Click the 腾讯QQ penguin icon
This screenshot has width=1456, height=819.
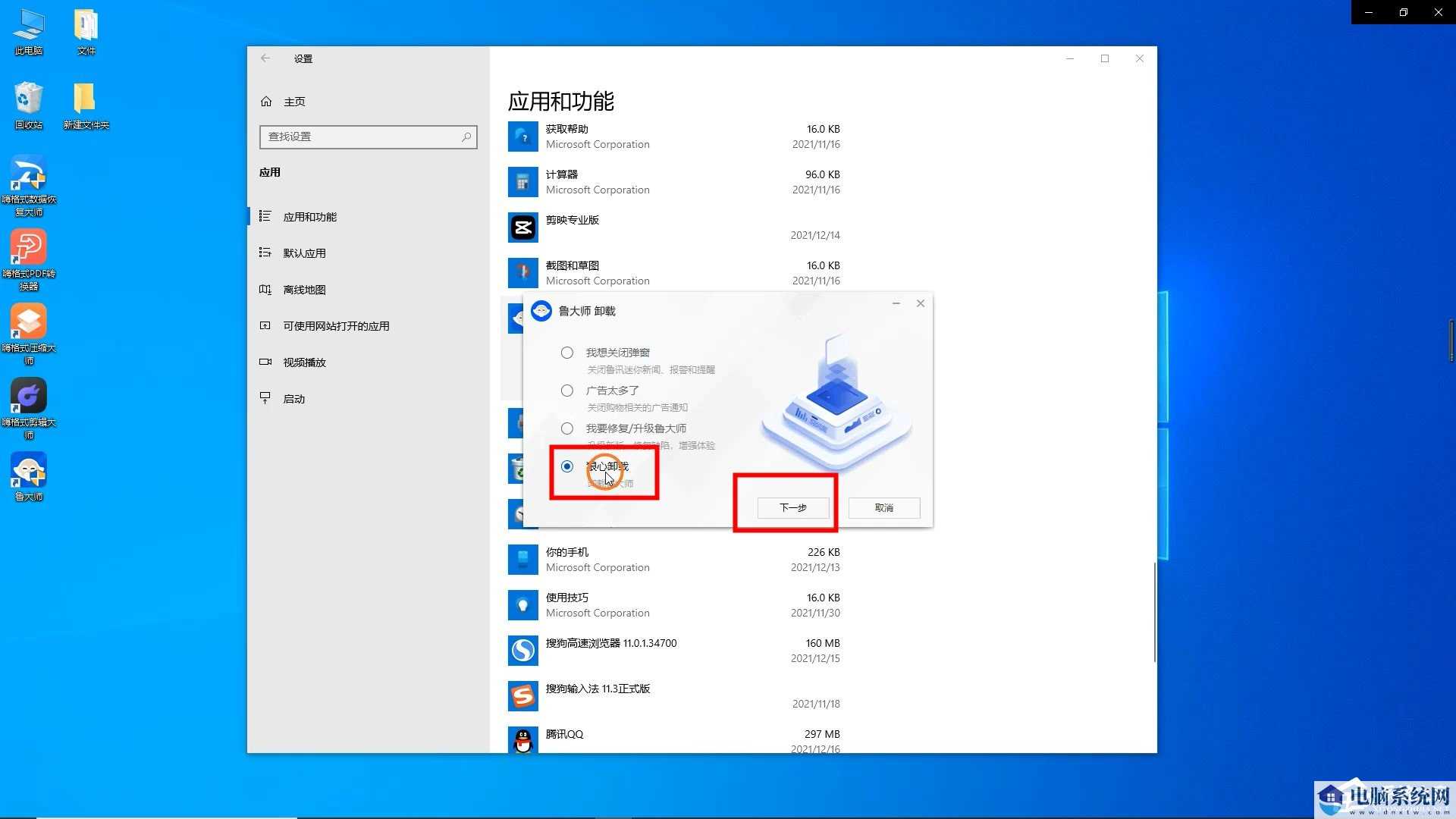(522, 740)
